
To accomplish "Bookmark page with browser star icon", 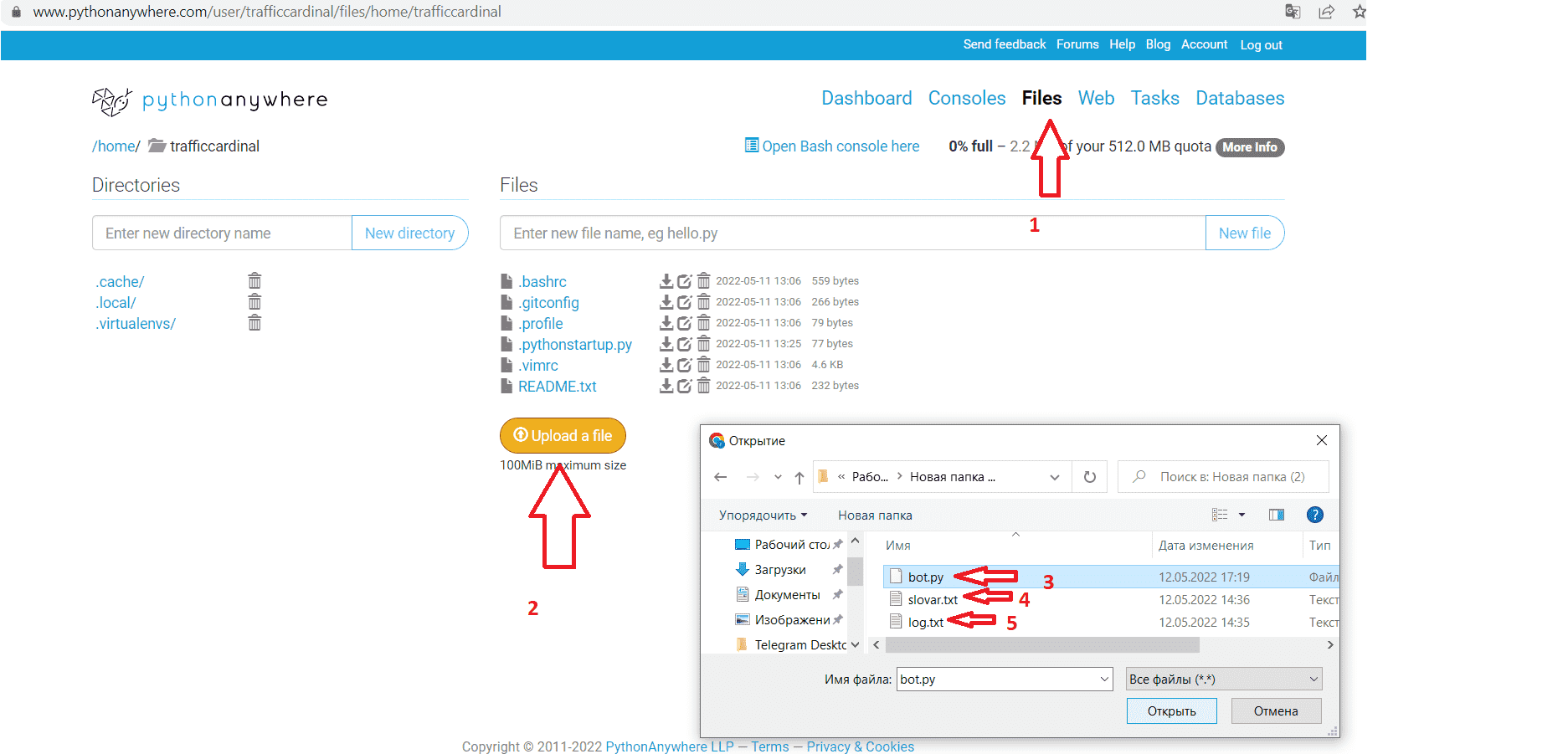I will click(x=1360, y=12).
